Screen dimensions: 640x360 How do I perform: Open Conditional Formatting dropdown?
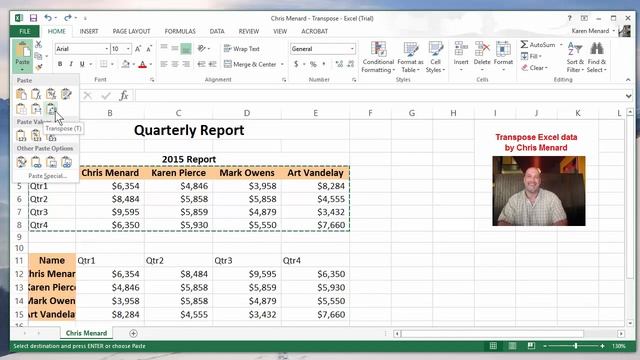[x=378, y=57]
